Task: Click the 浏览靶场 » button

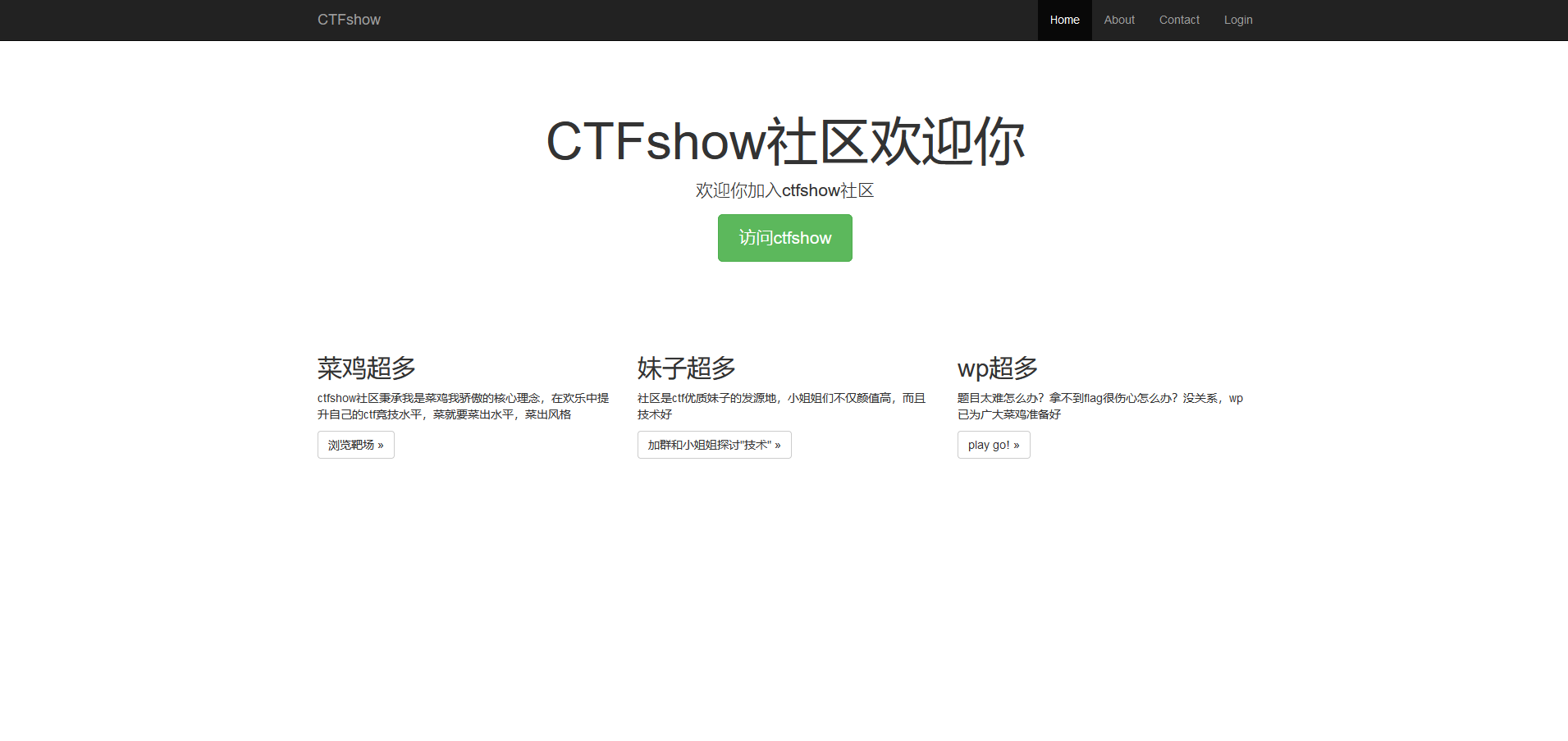Action: [x=356, y=445]
